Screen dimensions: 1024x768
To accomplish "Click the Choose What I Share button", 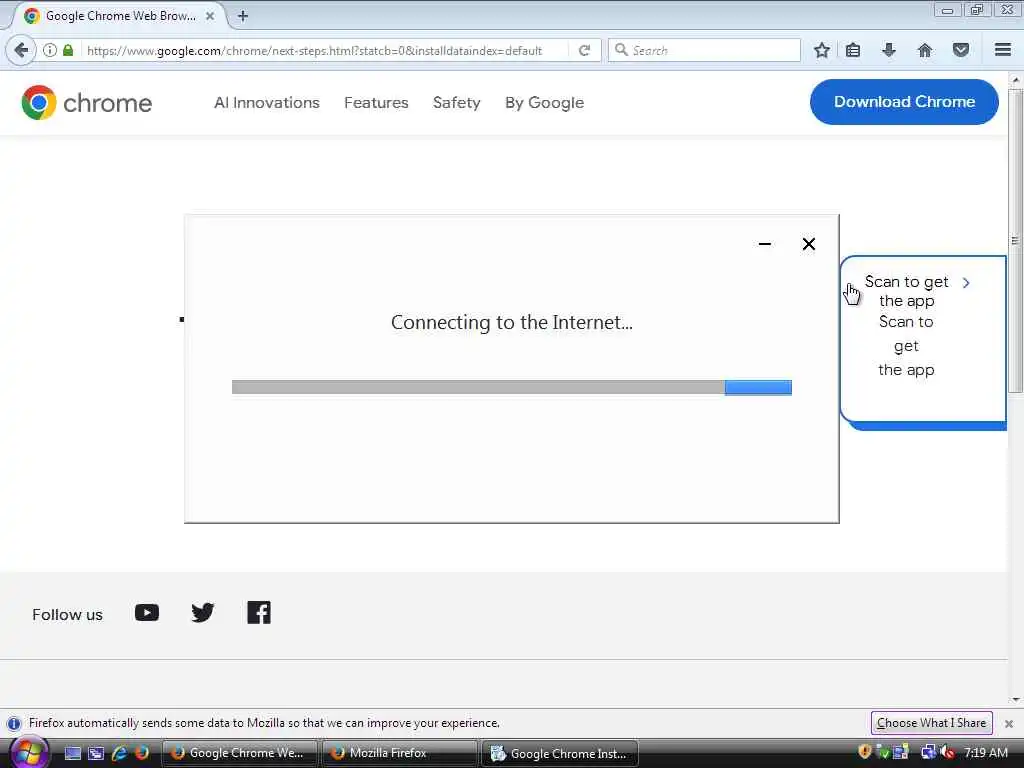I will point(931,723).
